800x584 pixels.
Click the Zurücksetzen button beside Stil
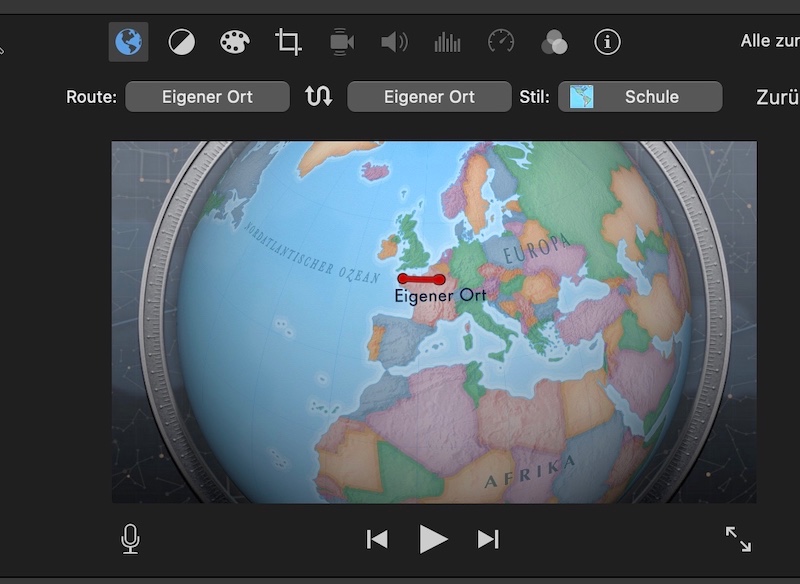point(778,97)
